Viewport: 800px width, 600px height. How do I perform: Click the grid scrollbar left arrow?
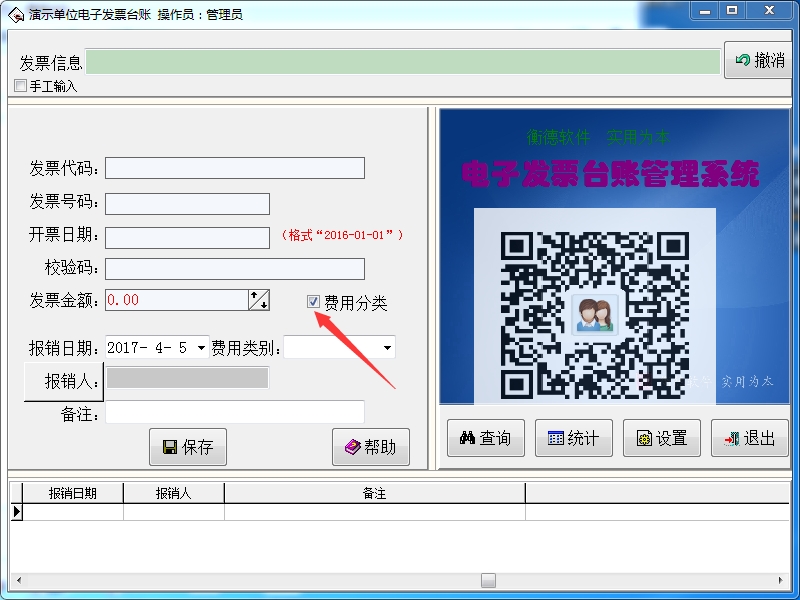[x=19, y=580]
